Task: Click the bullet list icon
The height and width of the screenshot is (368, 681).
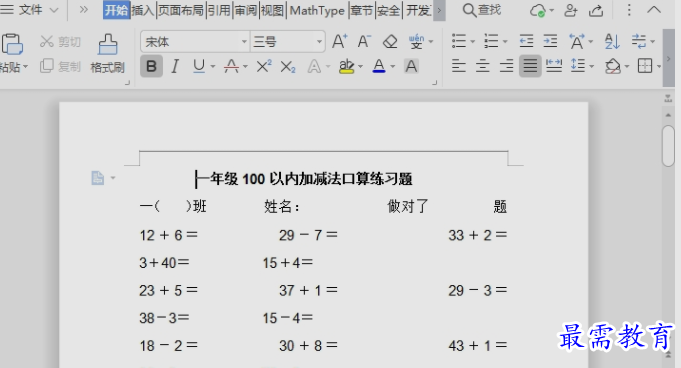Action: [x=459, y=41]
